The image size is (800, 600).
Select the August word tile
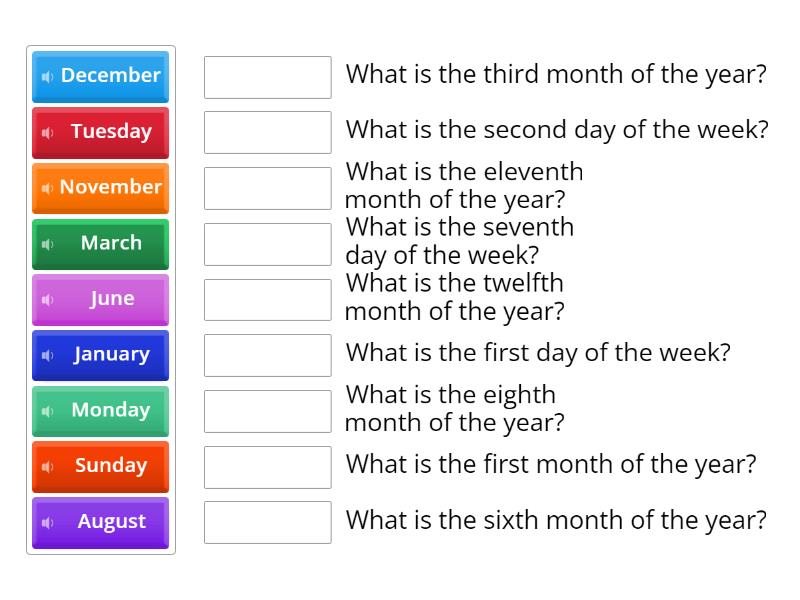pyautogui.click(x=111, y=522)
